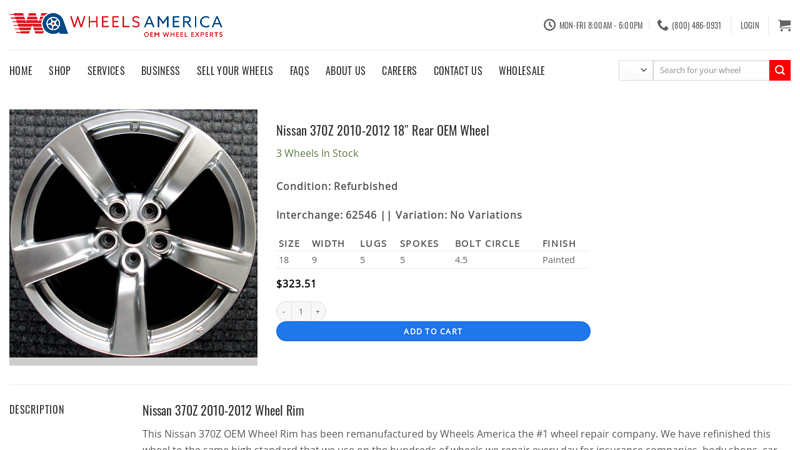This screenshot has width=800, height=450.
Task: Click the Login link
Action: tap(750, 25)
